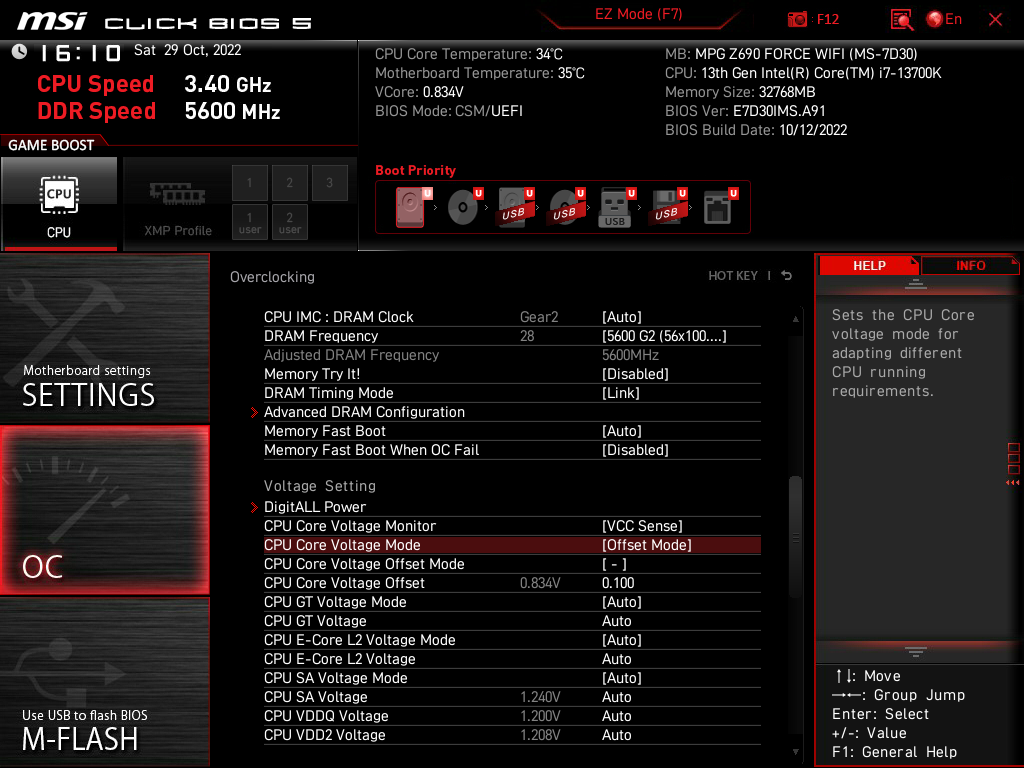Click the USB floppy boot device icon
The height and width of the screenshot is (768, 1024).
point(667,208)
